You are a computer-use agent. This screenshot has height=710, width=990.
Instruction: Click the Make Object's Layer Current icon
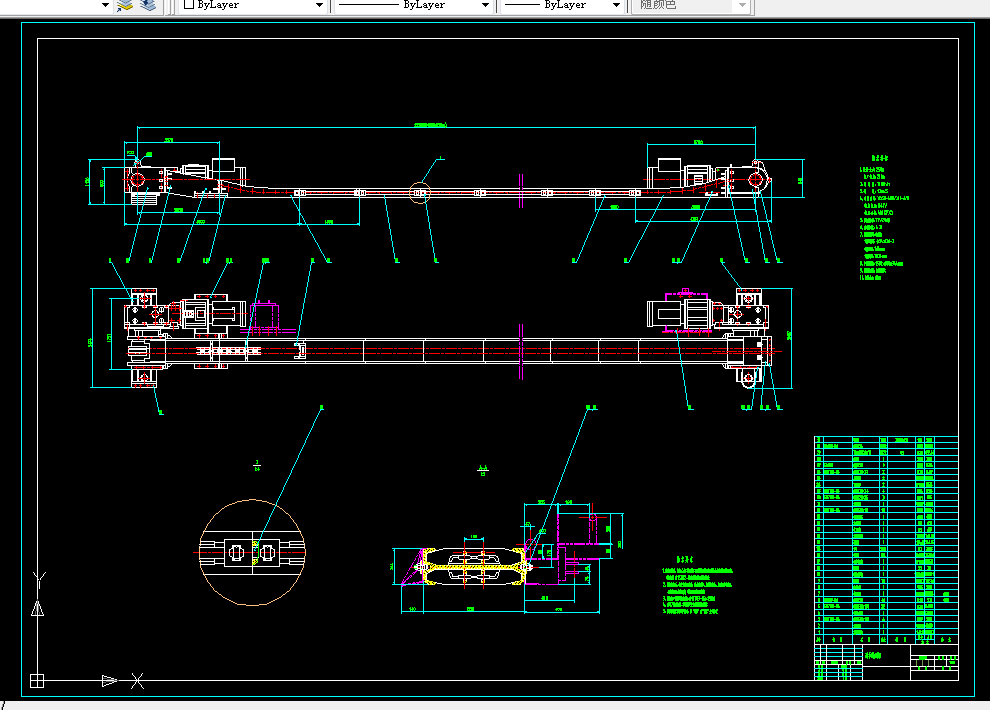click(x=125, y=6)
